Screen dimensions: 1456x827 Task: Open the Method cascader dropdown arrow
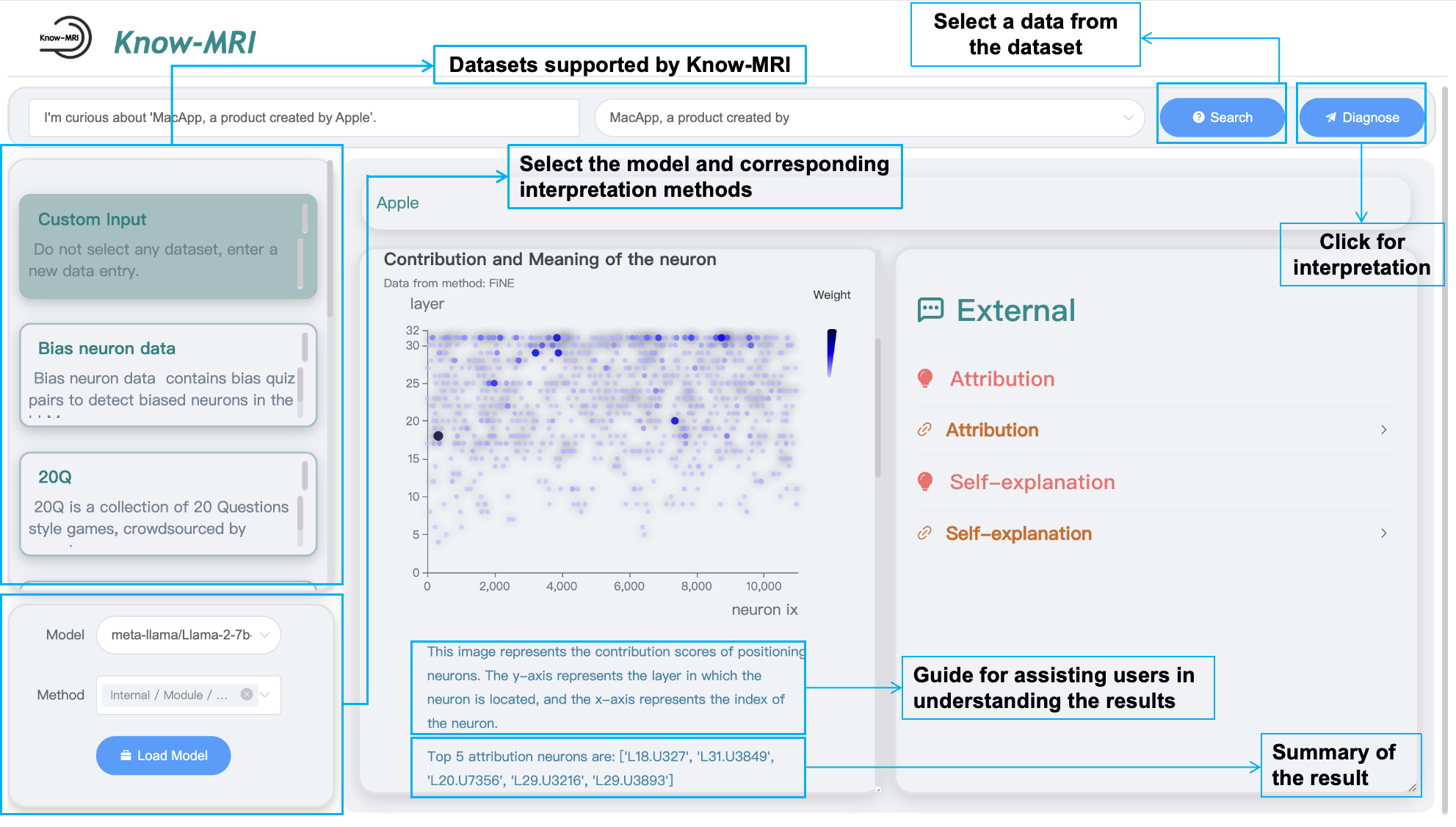point(266,695)
